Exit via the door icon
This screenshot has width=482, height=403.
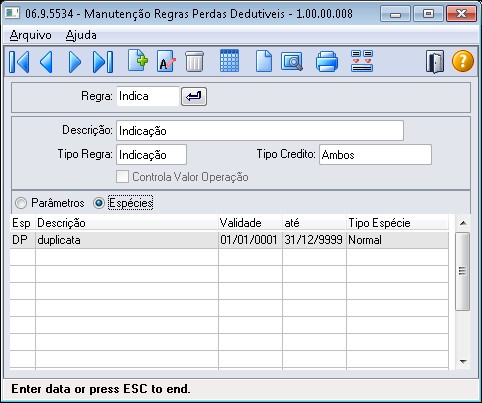(x=435, y=61)
